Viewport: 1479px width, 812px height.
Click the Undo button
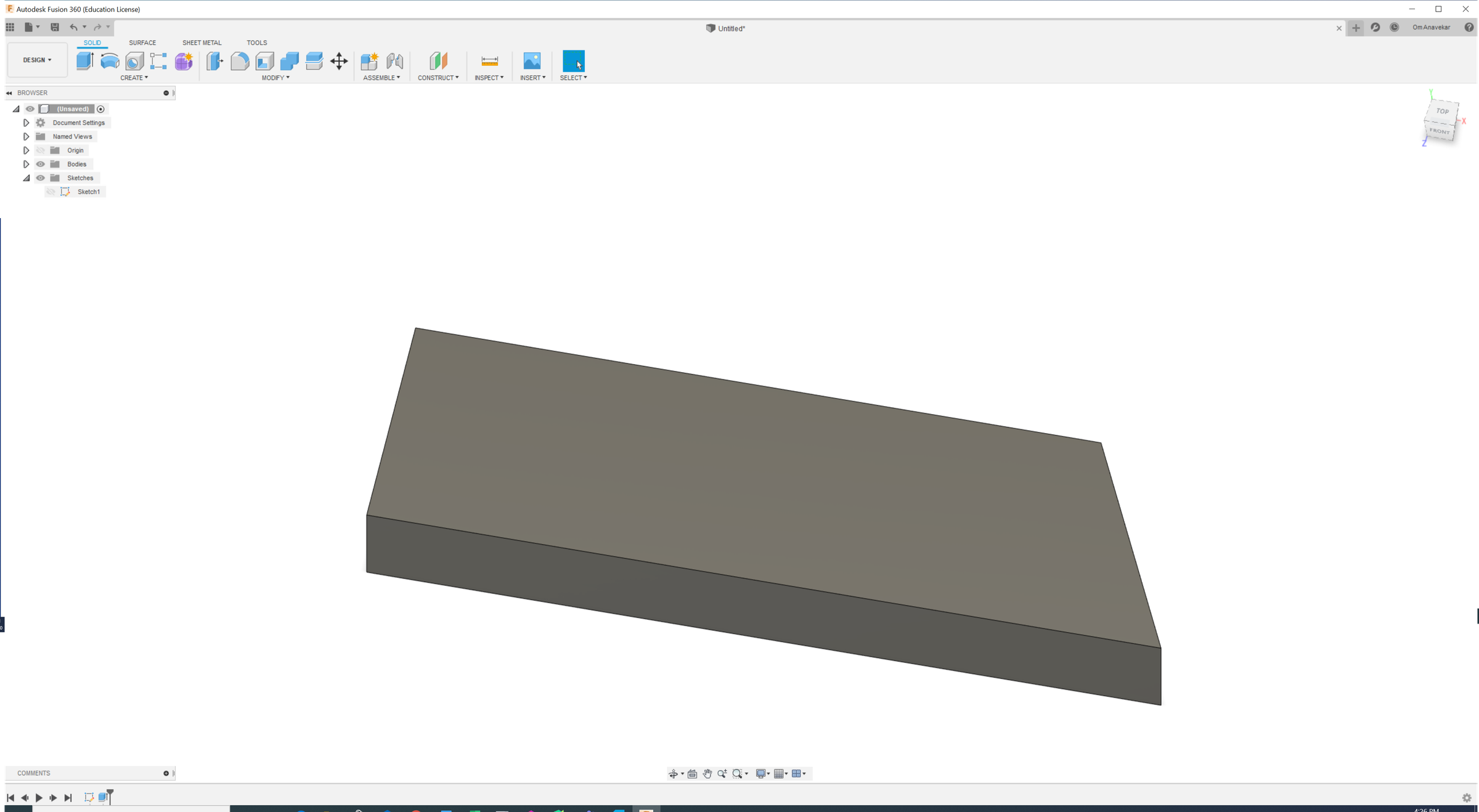pos(73,27)
